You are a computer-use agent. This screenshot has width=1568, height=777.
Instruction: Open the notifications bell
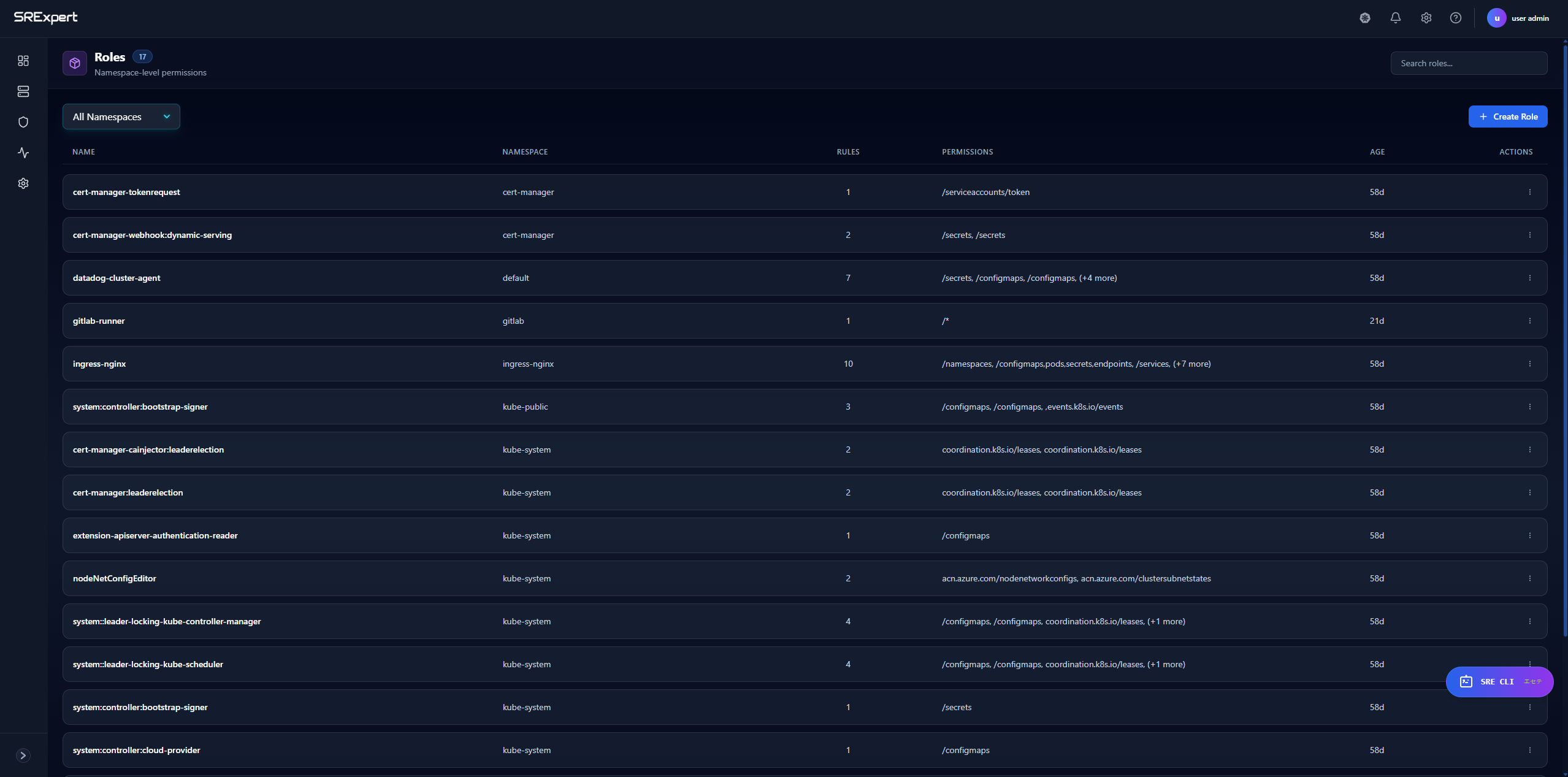pos(1395,18)
